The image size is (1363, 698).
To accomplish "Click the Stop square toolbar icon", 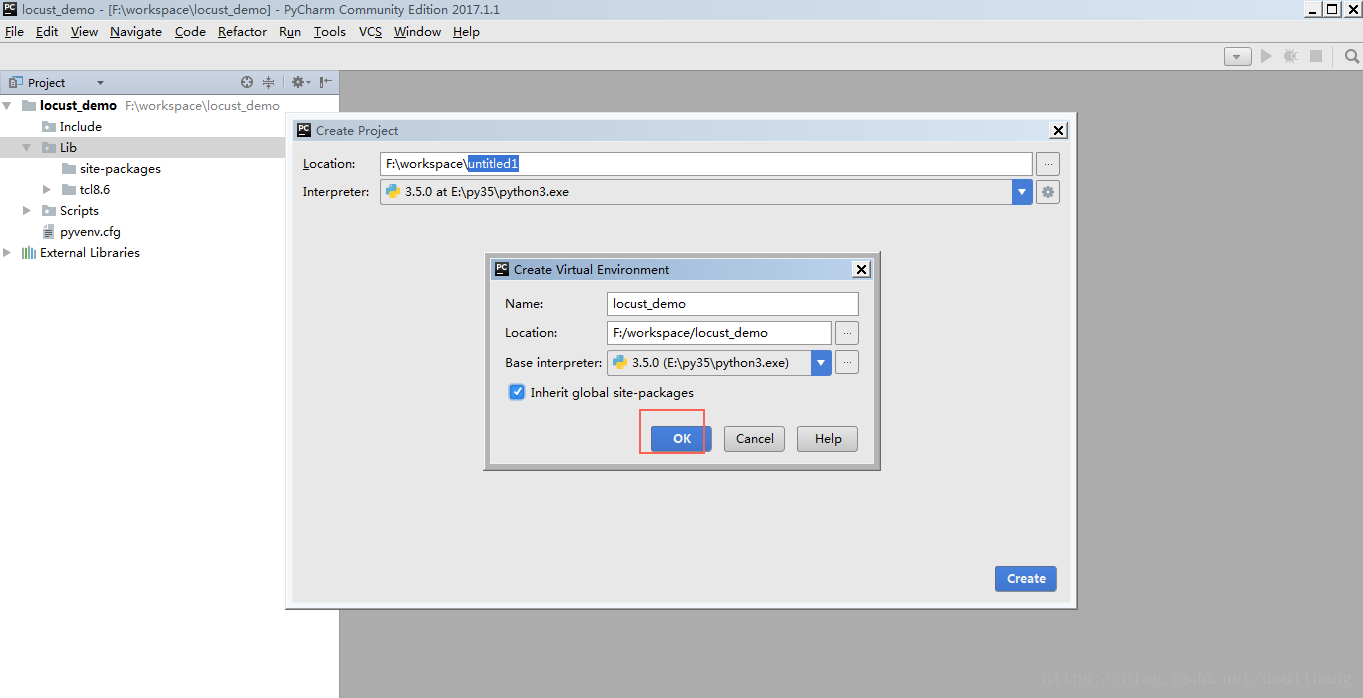I will point(1316,57).
